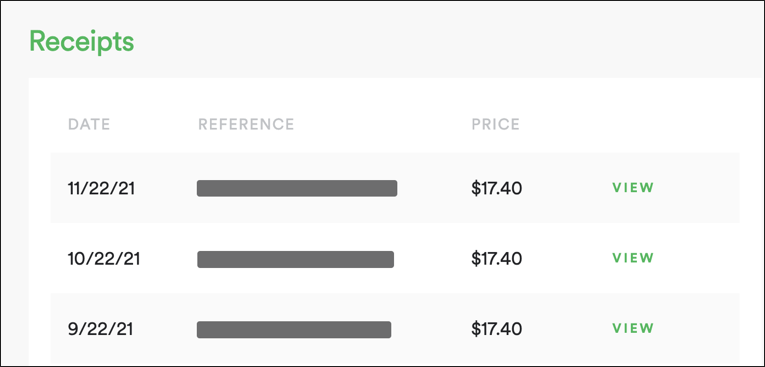765x367 pixels.
Task: Click the DATE column header
Action: point(89,124)
